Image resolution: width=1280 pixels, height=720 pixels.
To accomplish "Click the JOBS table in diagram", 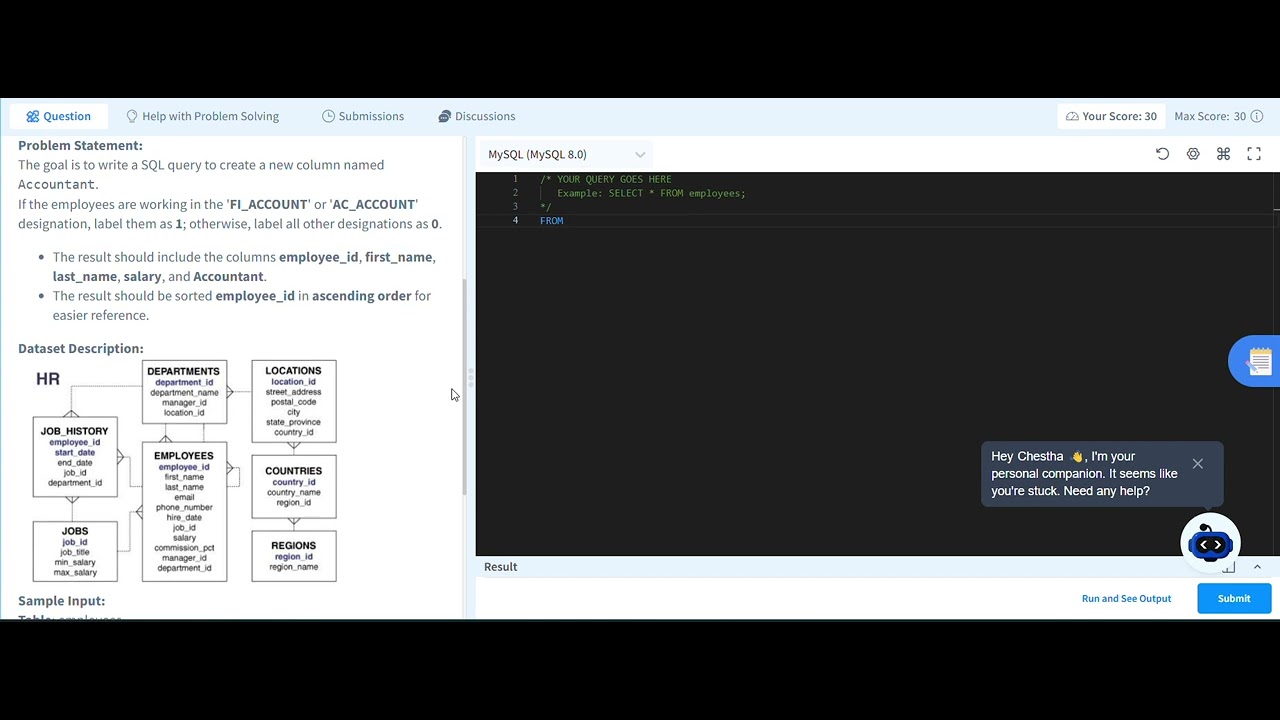I will tap(75, 552).
